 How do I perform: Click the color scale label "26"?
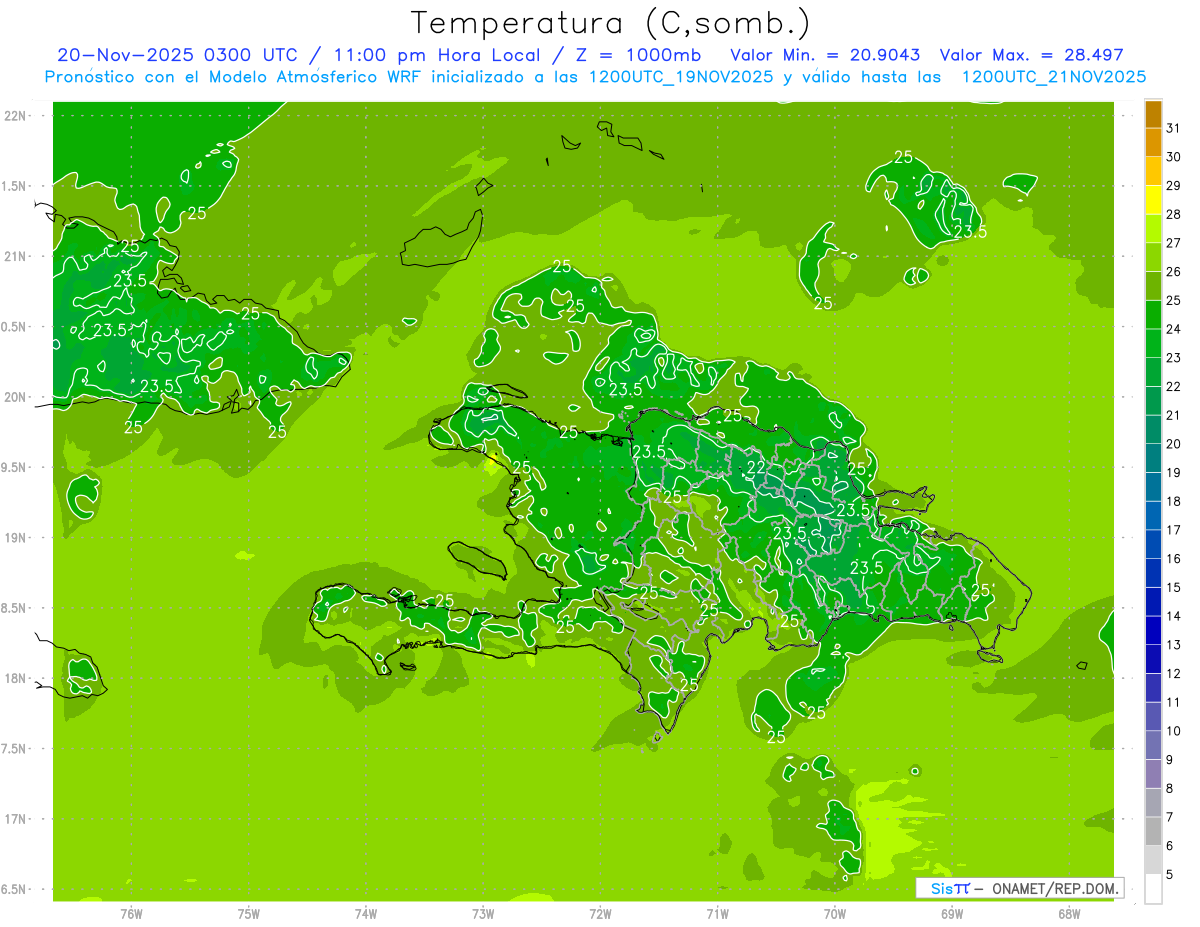point(1174,272)
